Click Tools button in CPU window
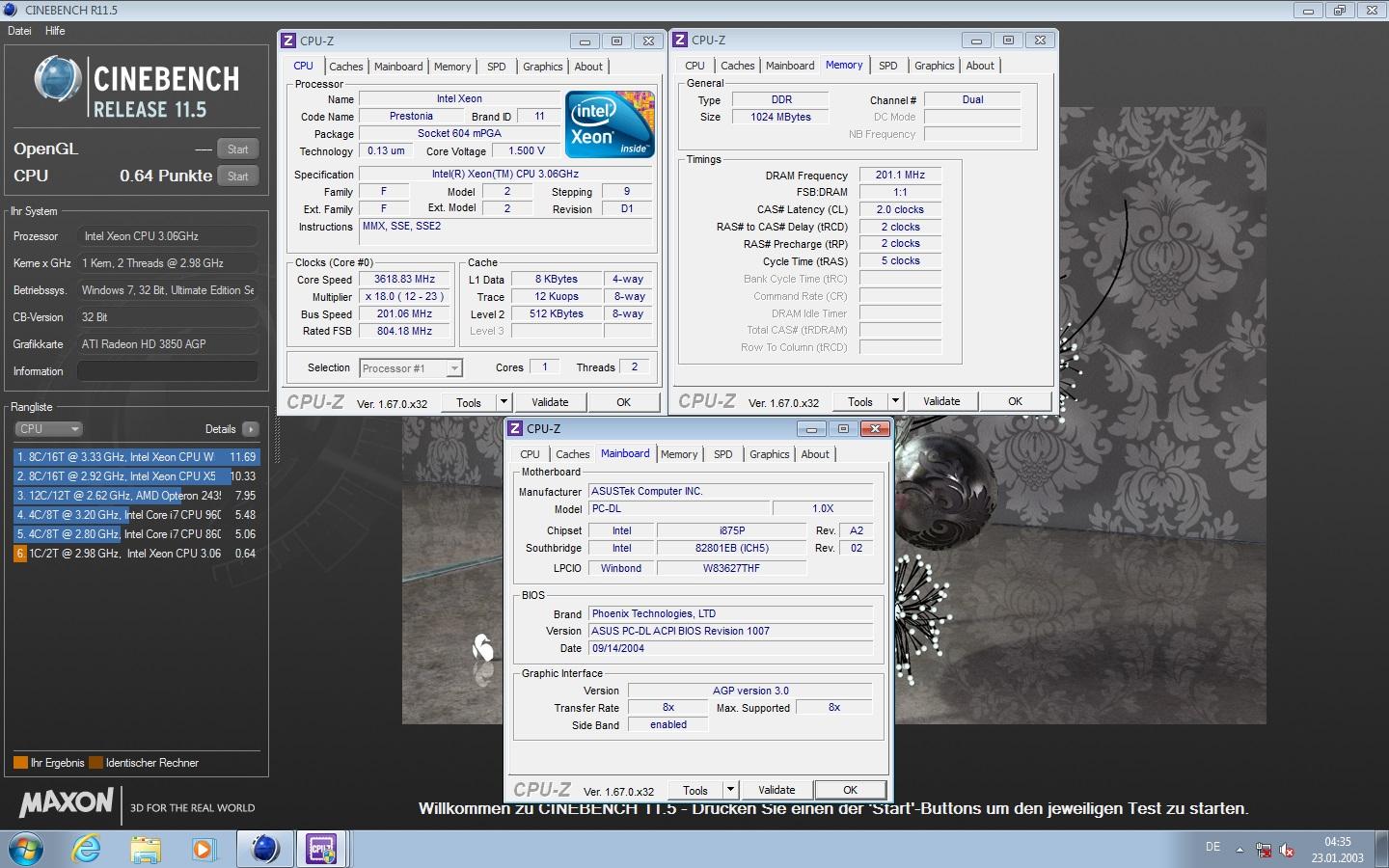The image size is (1389, 868). (x=469, y=402)
